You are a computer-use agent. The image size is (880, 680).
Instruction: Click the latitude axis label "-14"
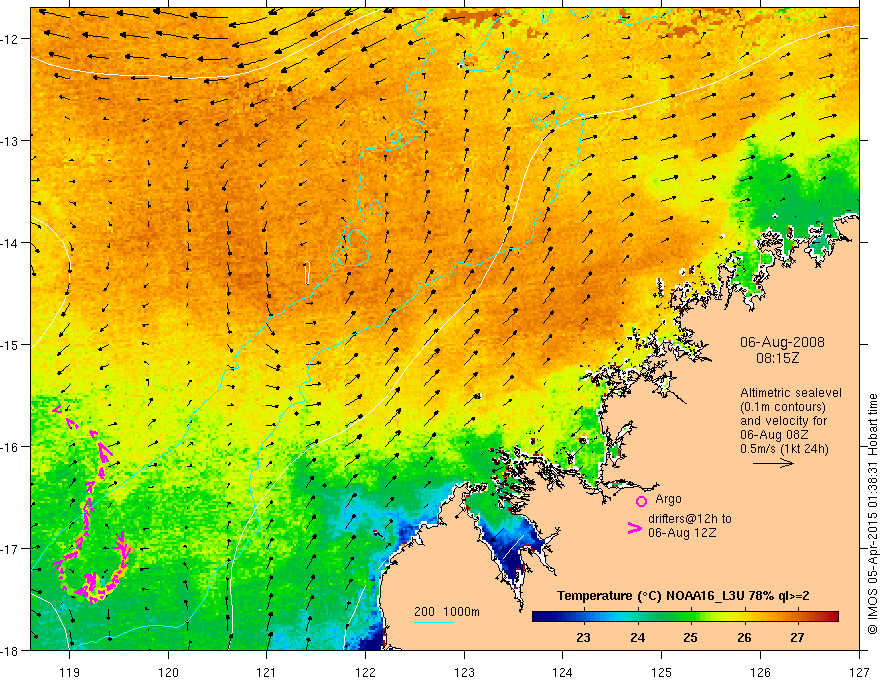point(10,243)
